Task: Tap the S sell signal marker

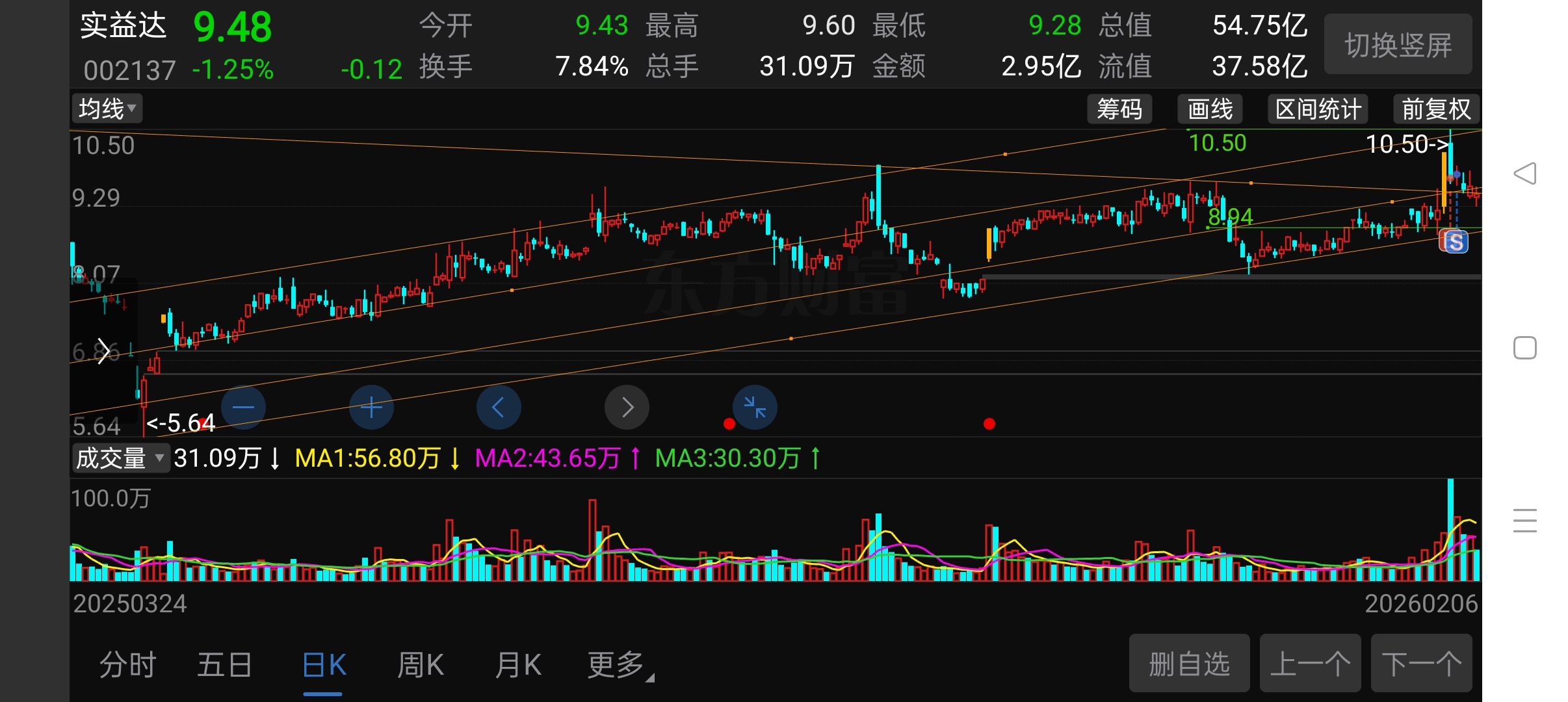Action: pos(1455,242)
